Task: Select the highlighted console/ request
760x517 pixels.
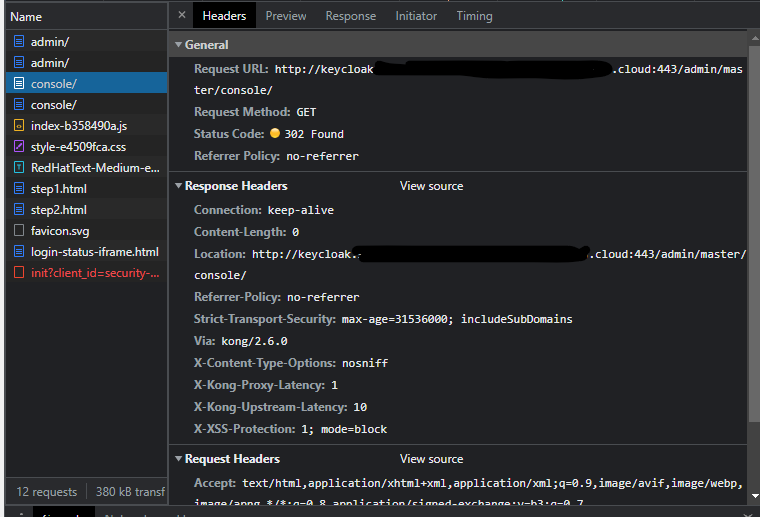Action: pyautogui.click(x=87, y=83)
